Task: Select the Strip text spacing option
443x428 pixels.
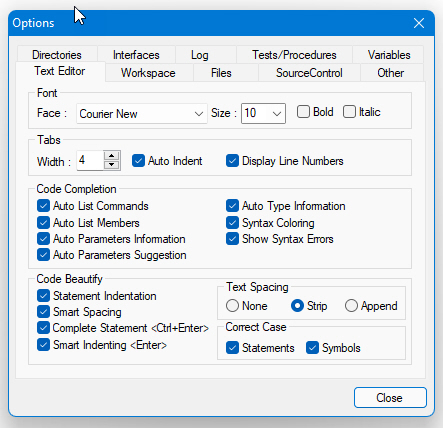Action: point(297,306)
